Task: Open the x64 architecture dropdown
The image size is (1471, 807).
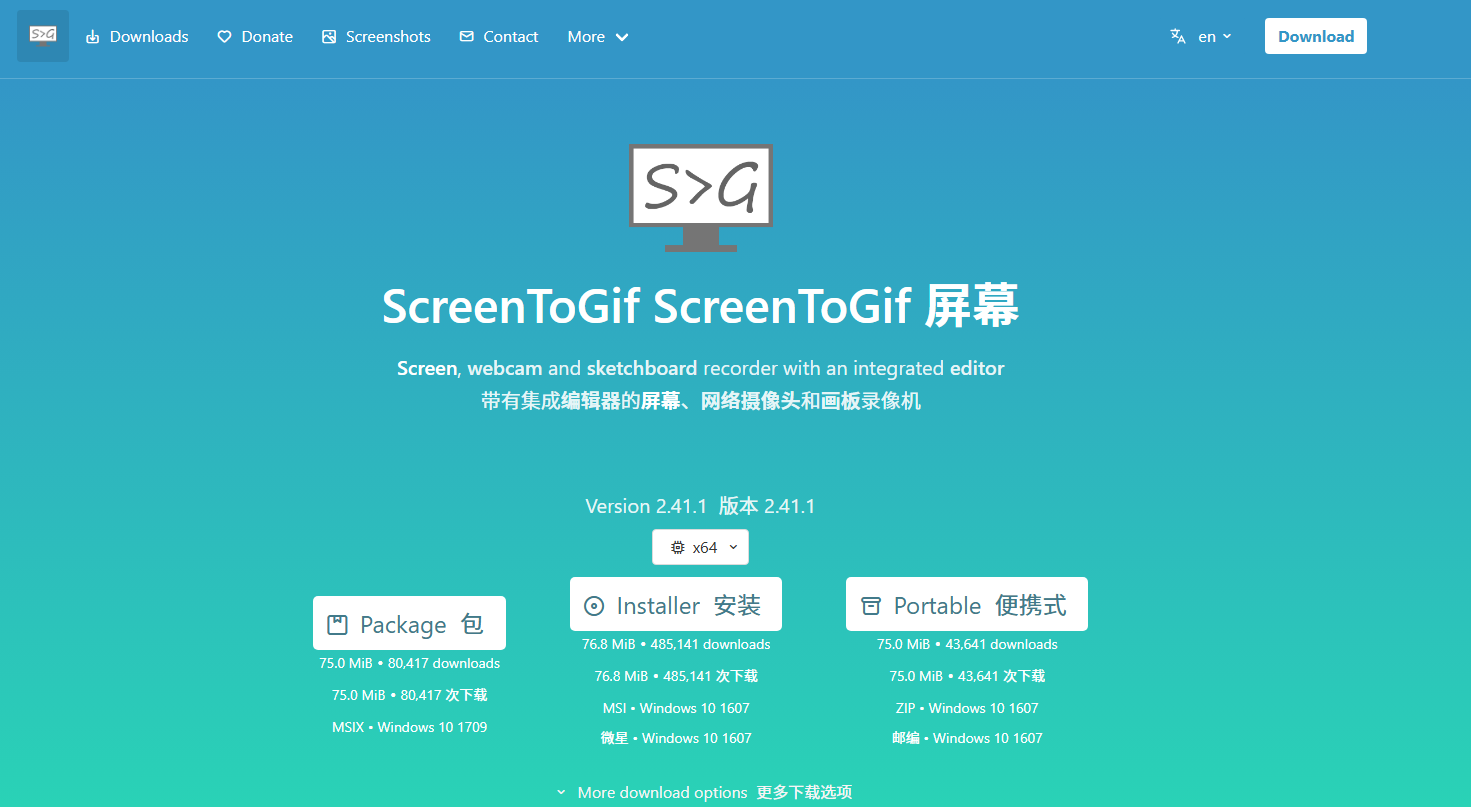Action: tap(700, 548)
